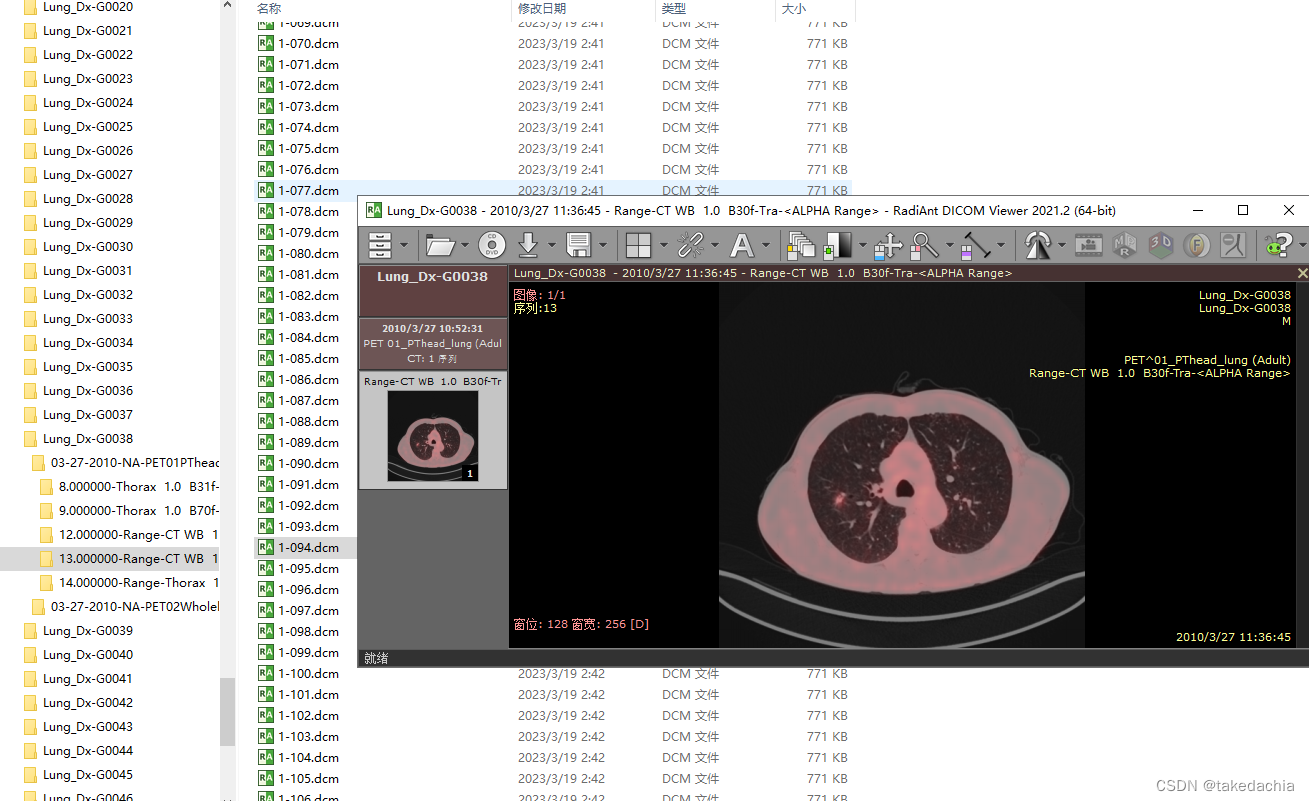1309x801 pixels.
Task: Open the help menu with question mark icon
Action: click(x=1280, y=245)
